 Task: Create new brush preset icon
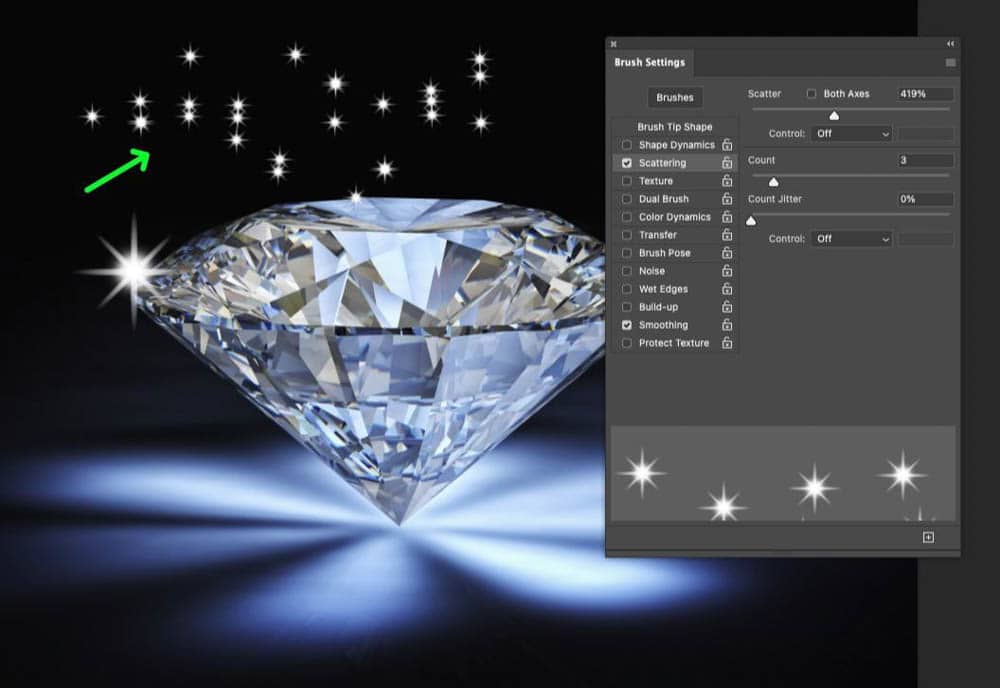point(929,538)
